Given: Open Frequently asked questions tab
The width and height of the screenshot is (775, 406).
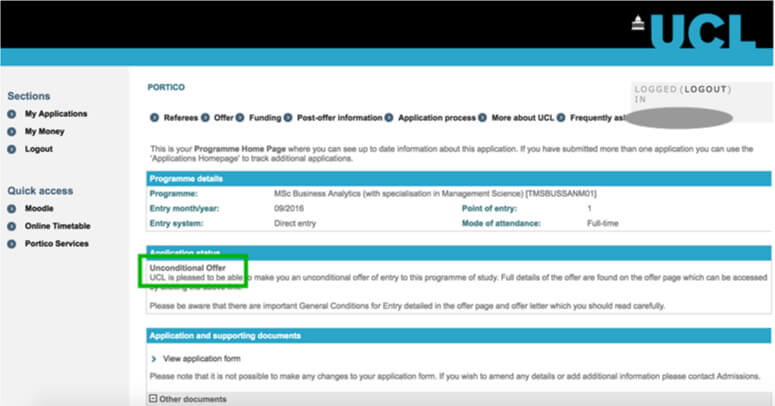Looking at the screenshot, I should tap(599, 118).
